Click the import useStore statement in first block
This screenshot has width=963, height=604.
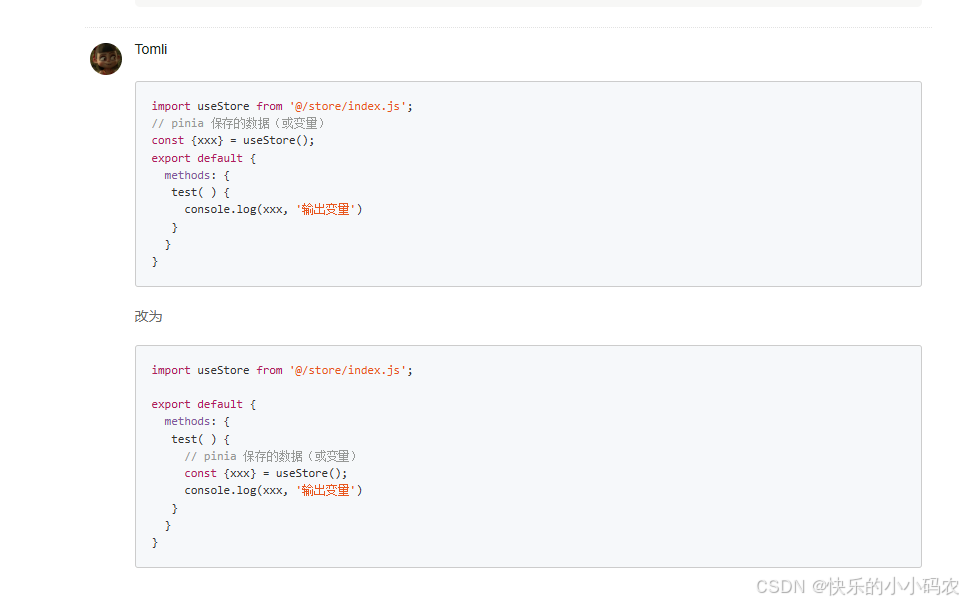280,105
